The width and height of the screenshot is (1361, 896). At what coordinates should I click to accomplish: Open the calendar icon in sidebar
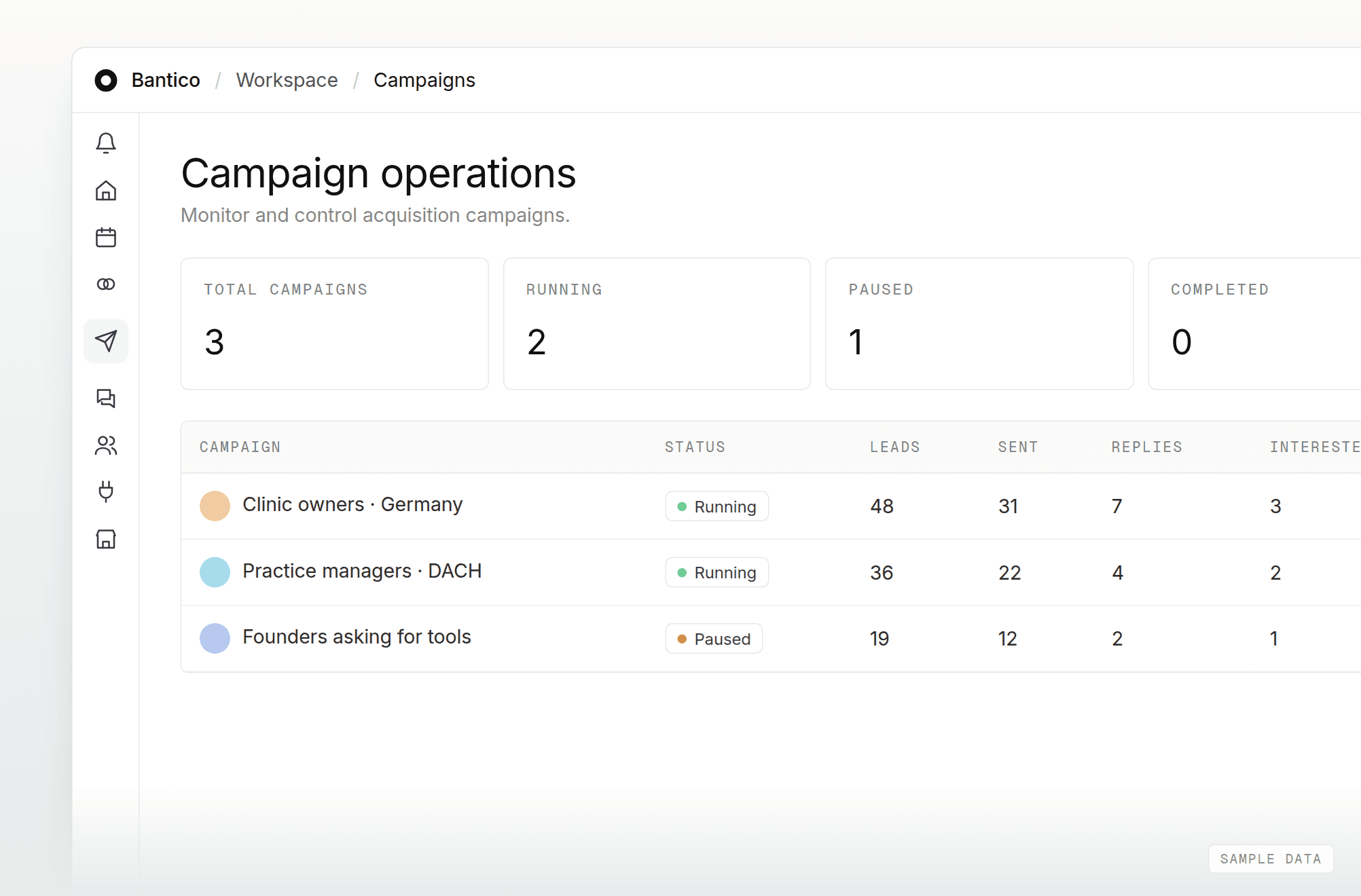tap(106, 238)
